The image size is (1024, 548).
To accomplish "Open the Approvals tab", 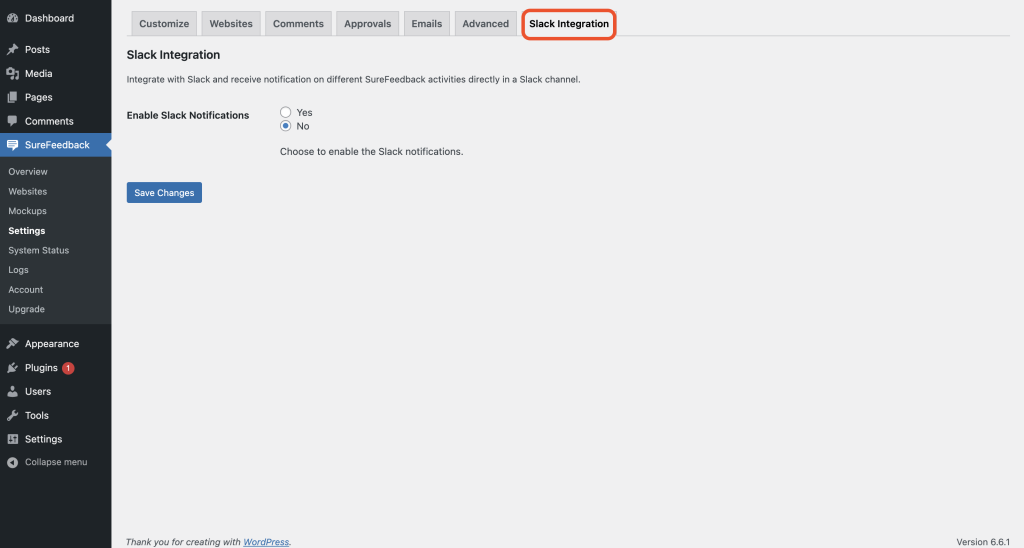I will pos(368,24).
